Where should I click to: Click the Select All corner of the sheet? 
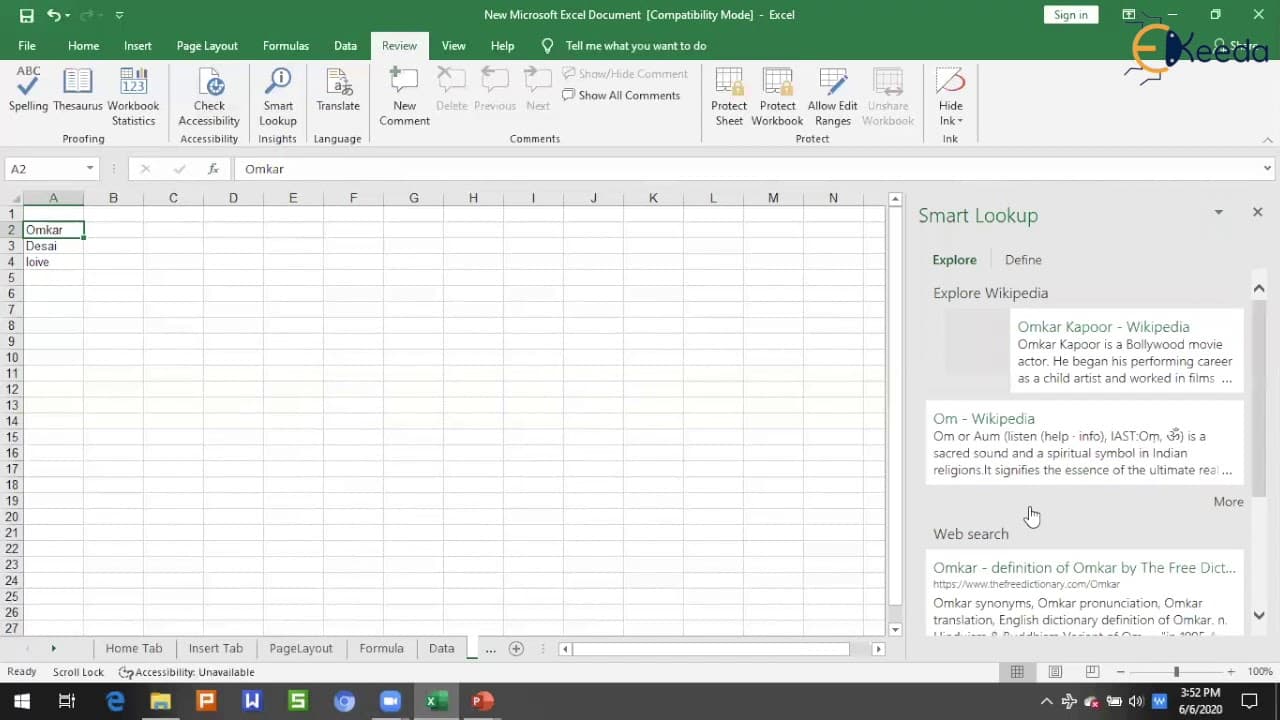[x=14, y=198]
